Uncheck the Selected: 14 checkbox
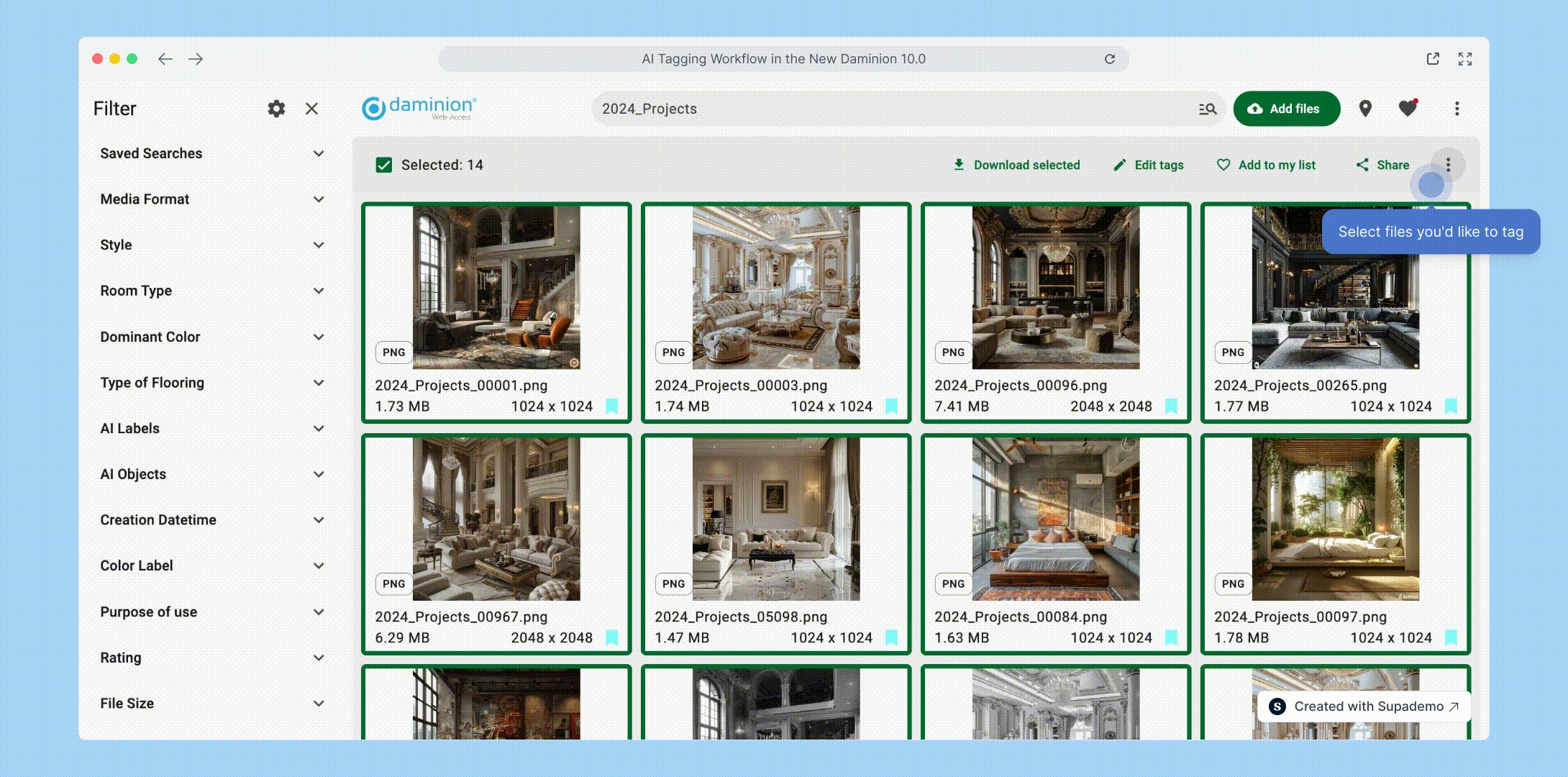 (384, 165)
